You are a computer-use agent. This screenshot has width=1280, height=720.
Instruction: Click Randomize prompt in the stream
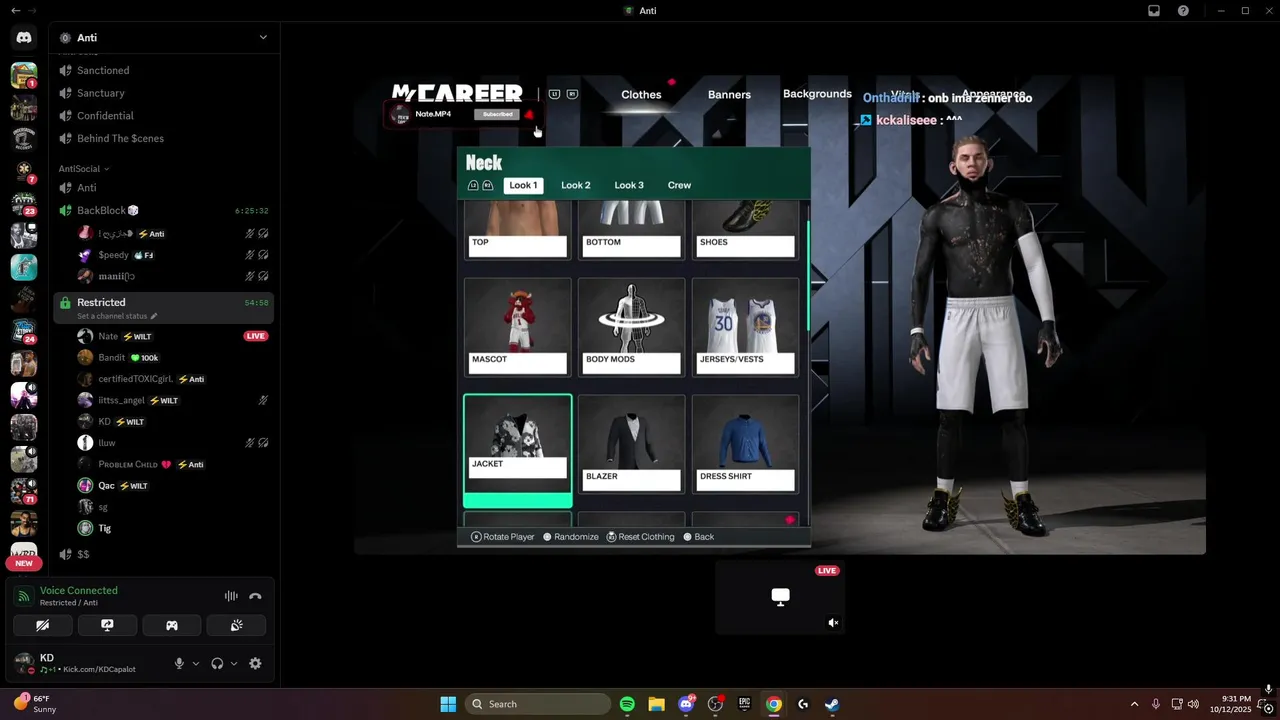570,537
